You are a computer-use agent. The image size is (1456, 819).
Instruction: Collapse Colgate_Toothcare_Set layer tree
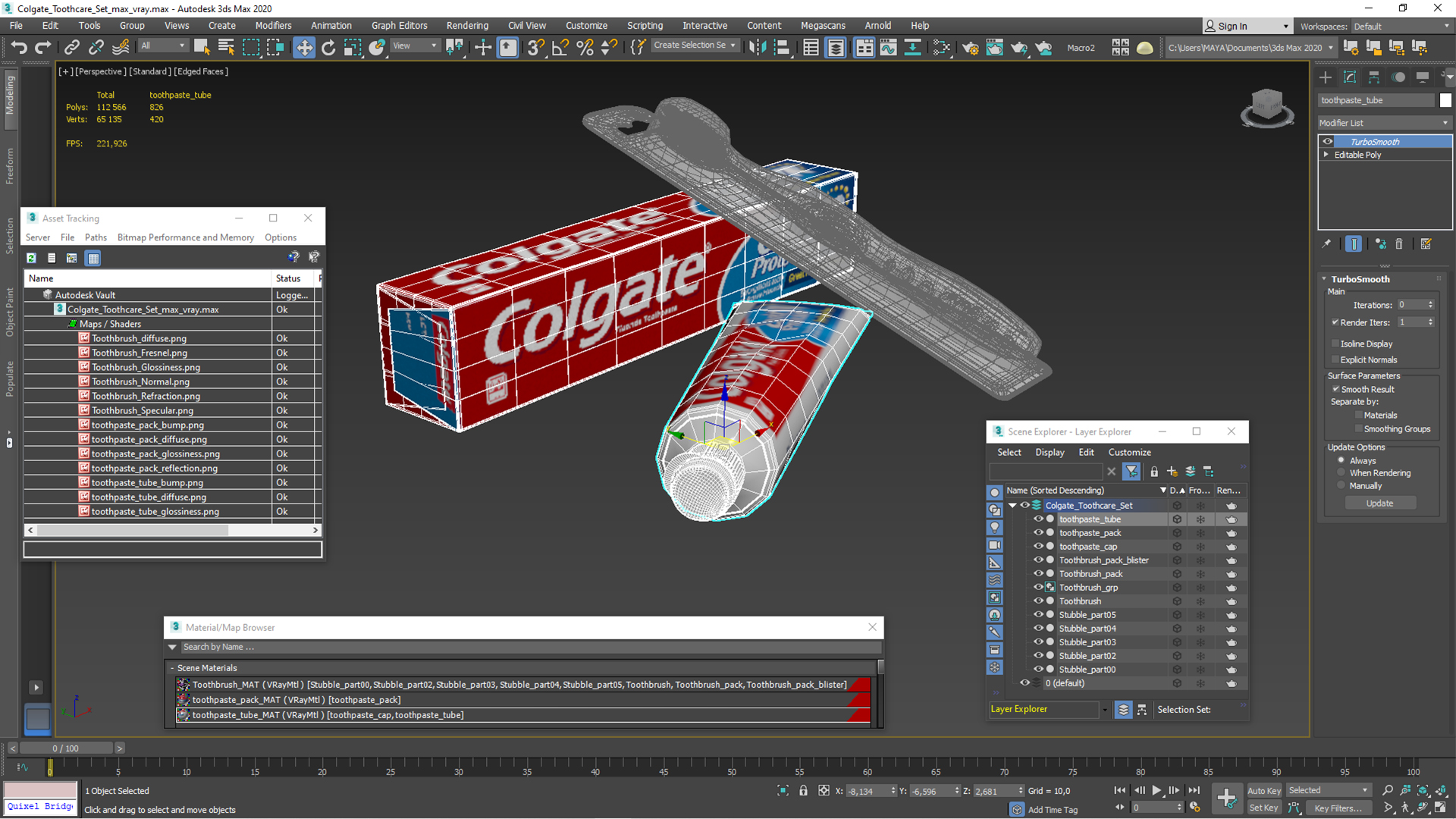coord(1012,506)
